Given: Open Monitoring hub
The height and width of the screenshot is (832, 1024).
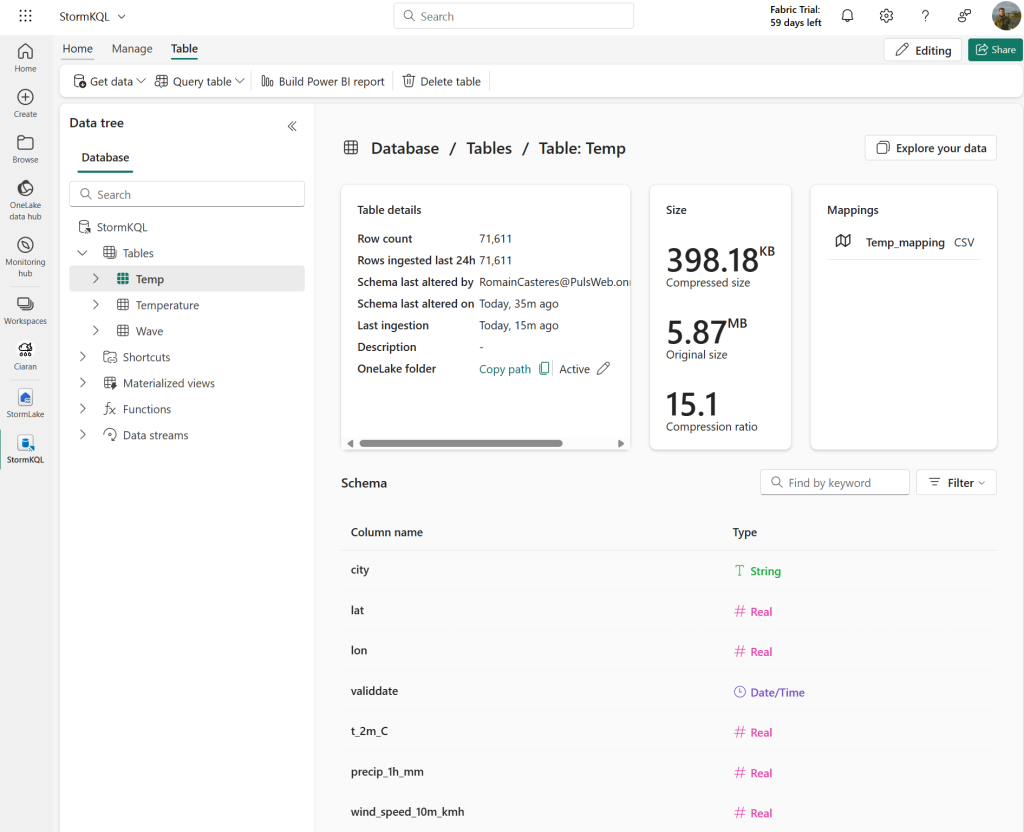Looking at the screenshot, I should [x=25, y=257].
